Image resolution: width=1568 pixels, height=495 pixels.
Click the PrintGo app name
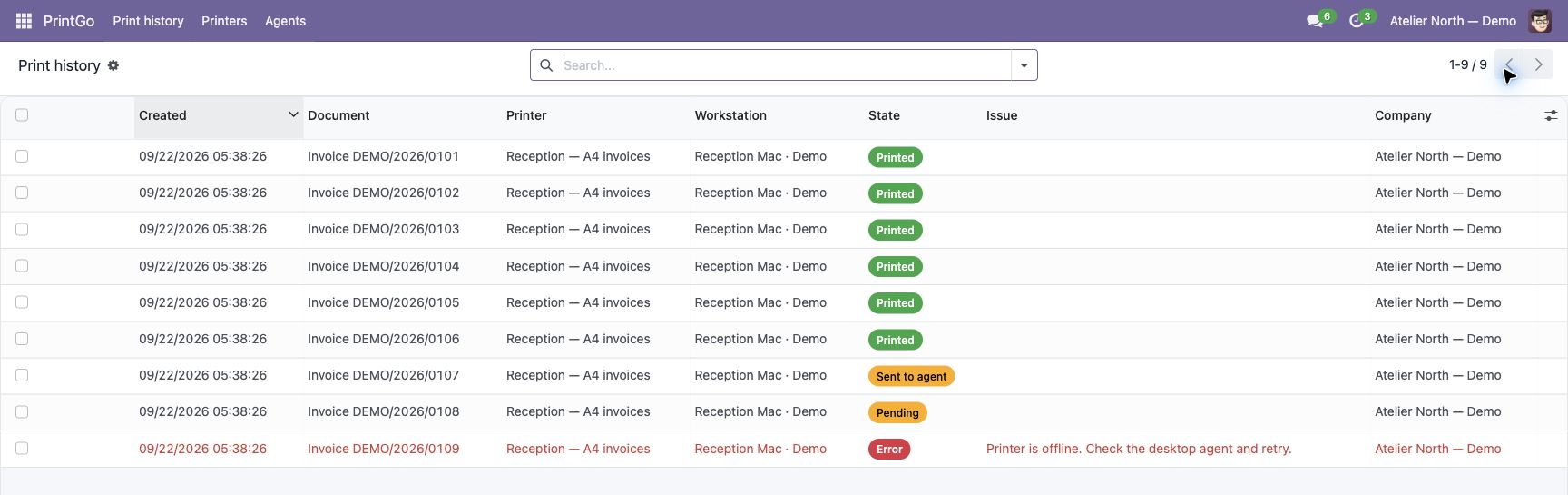[x=69, y=21]
